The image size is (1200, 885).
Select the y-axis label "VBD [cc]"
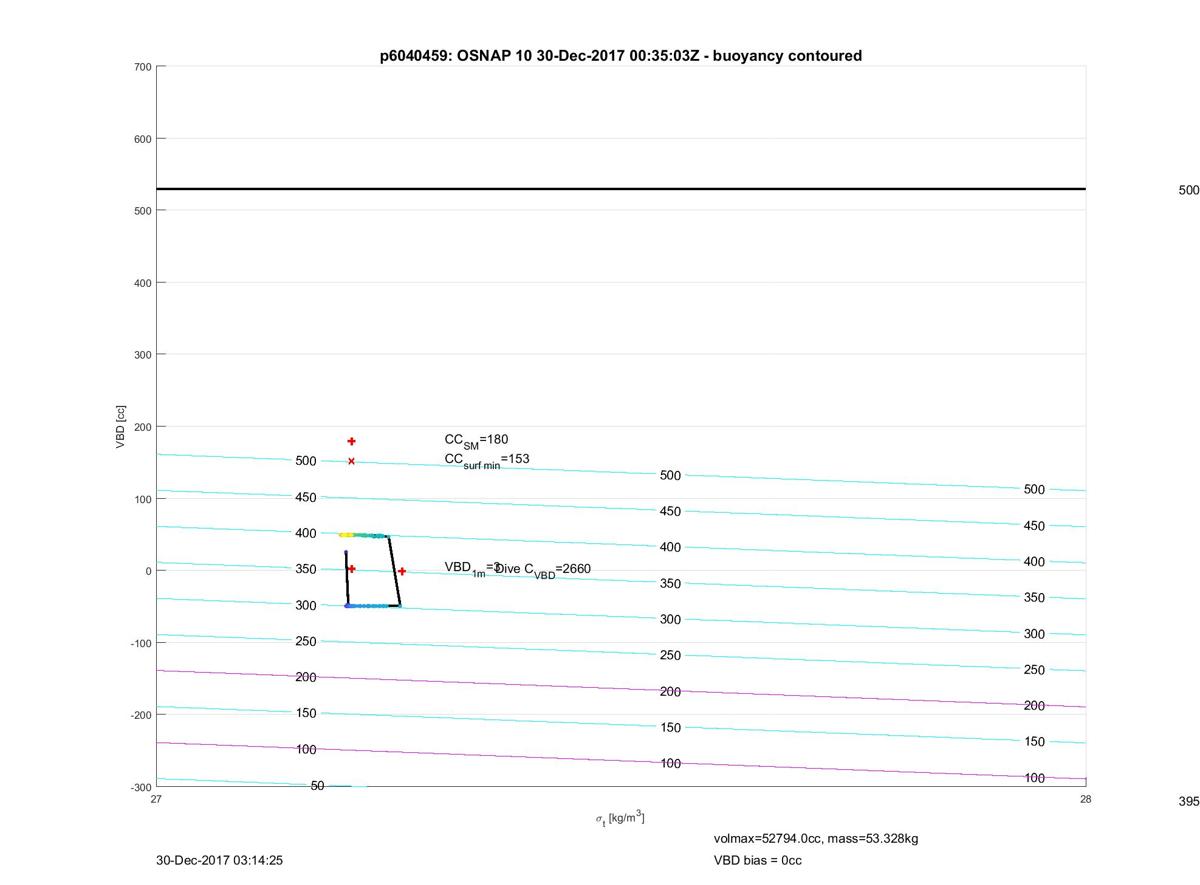pyautogui.click(x=121, y=426)
